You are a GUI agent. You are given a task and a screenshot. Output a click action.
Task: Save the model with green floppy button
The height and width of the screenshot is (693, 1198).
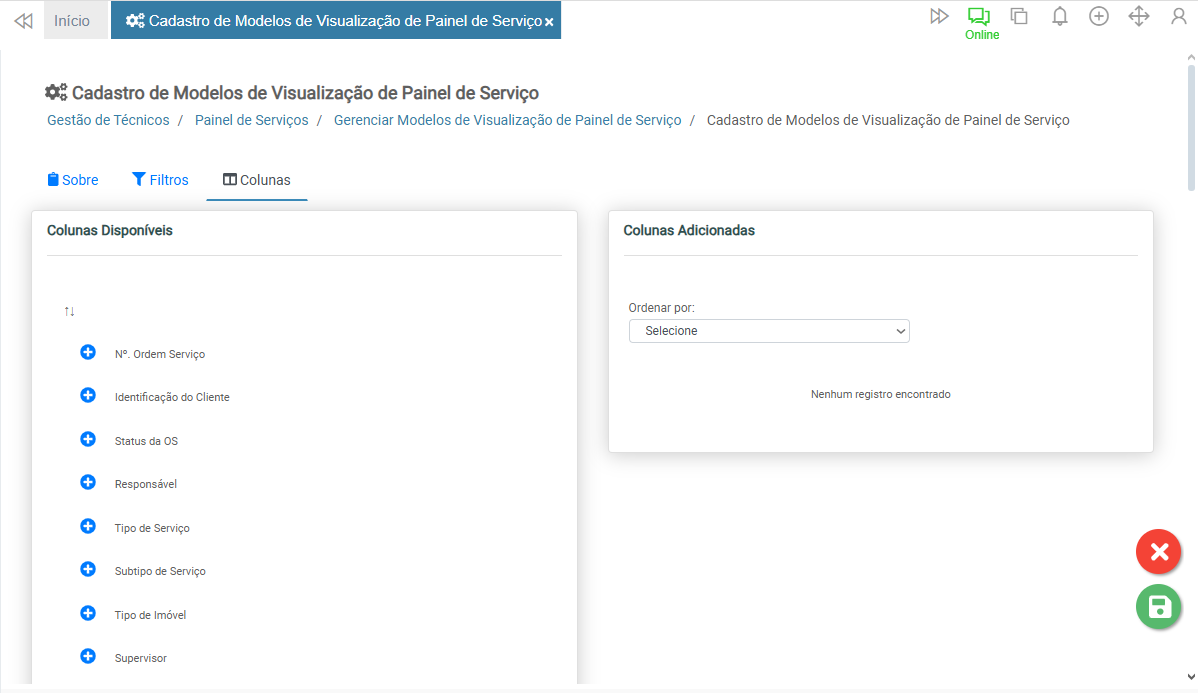point(1158,607)
